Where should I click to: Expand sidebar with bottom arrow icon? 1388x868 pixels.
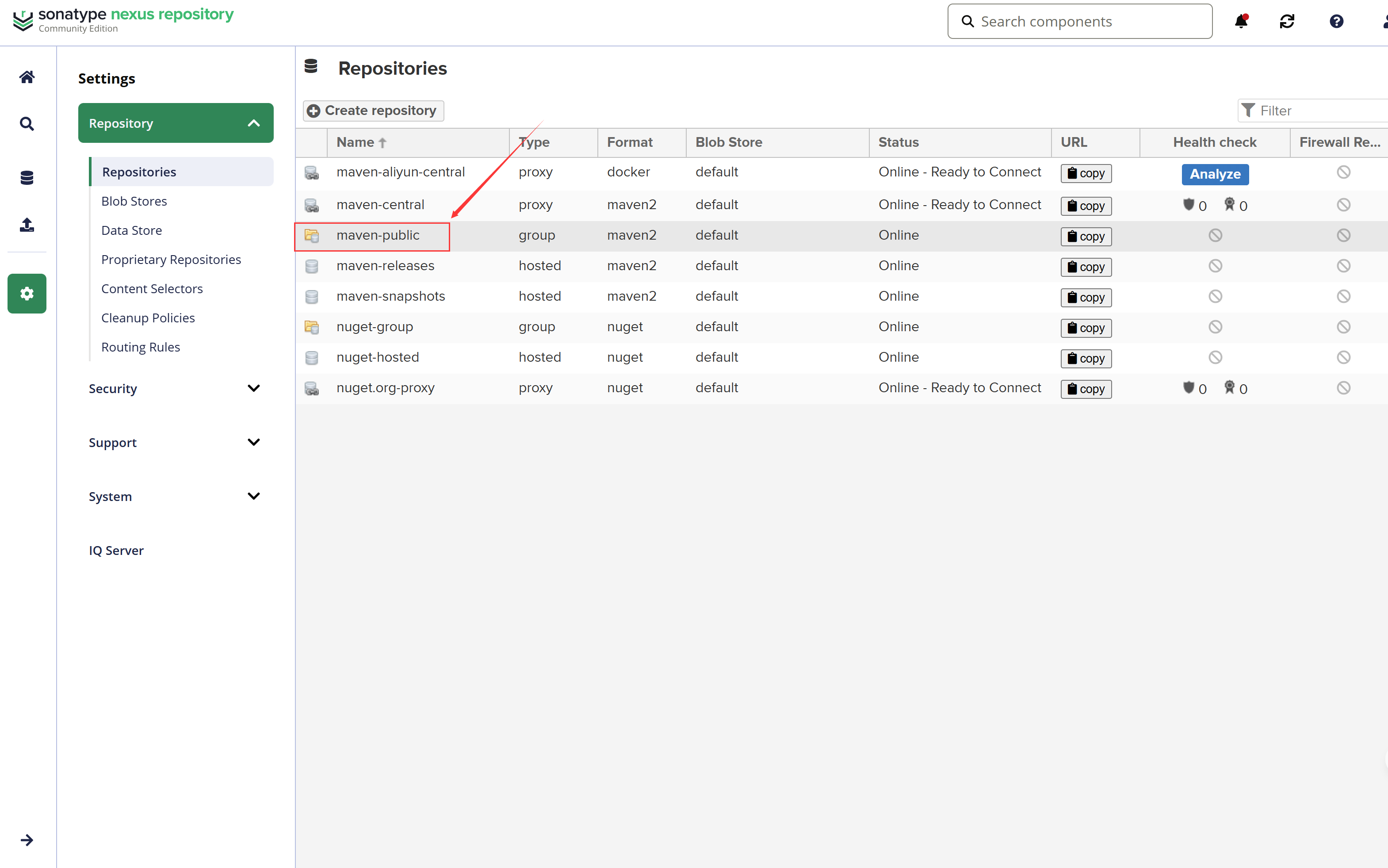[27, 840]
